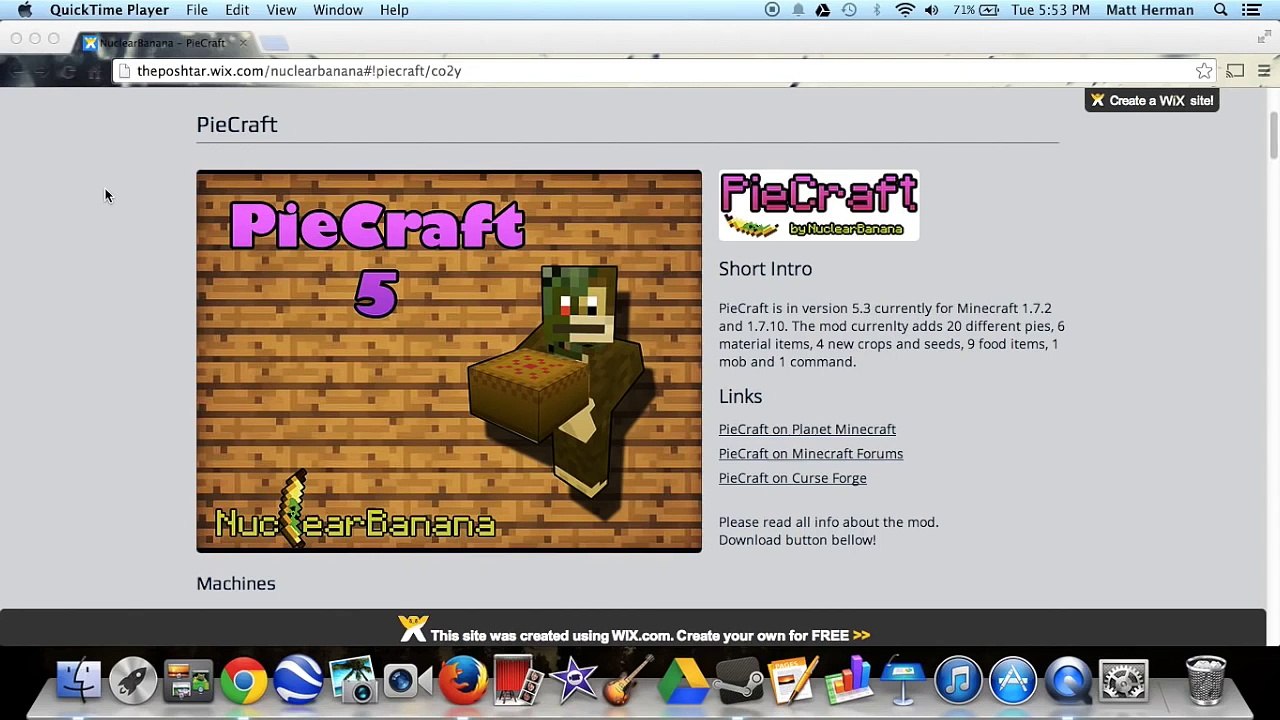Click the Time Machine menu bar icon

coord(849,10)
